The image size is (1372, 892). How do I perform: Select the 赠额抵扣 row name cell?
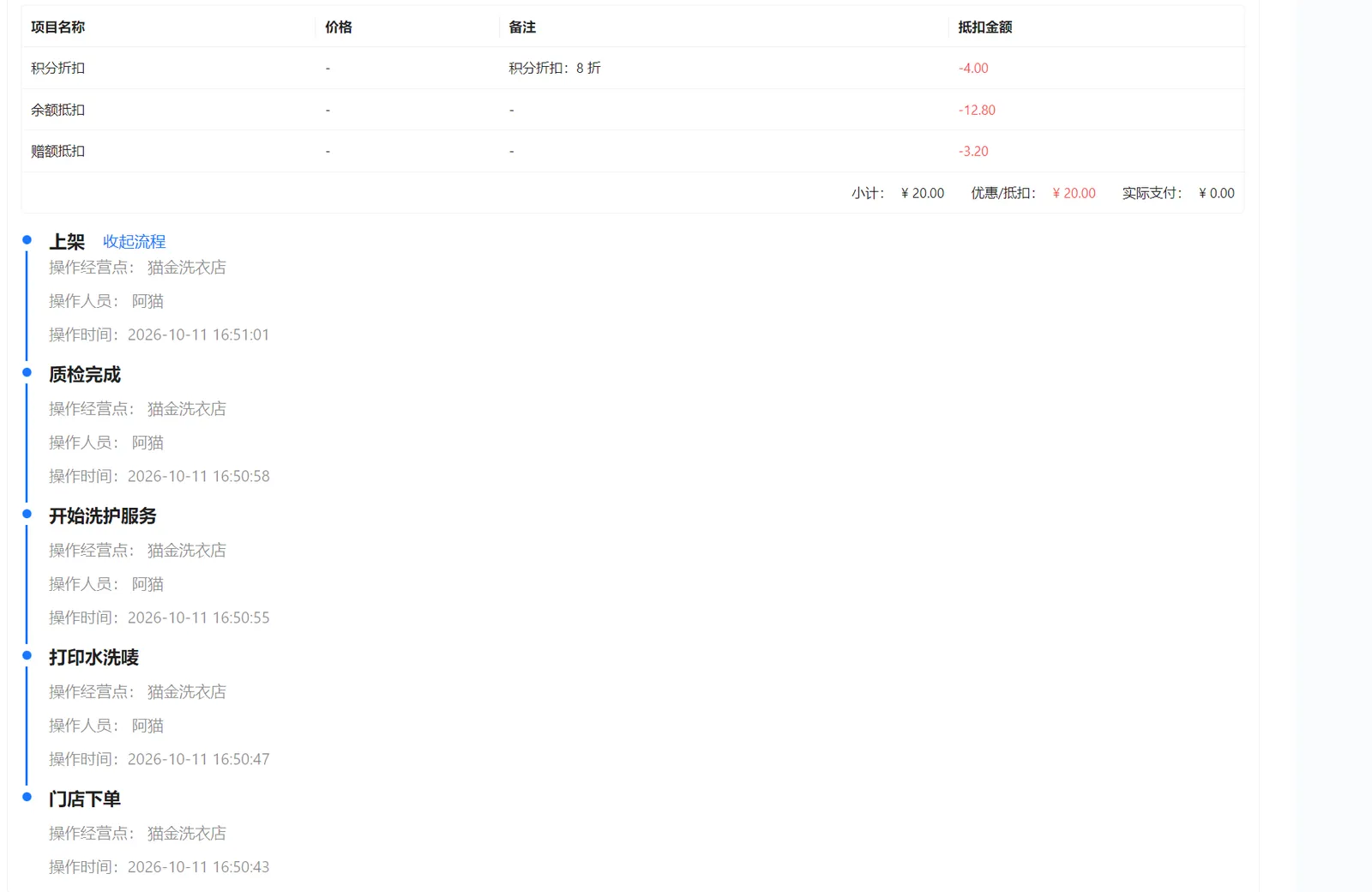click(x=57, y=151)
